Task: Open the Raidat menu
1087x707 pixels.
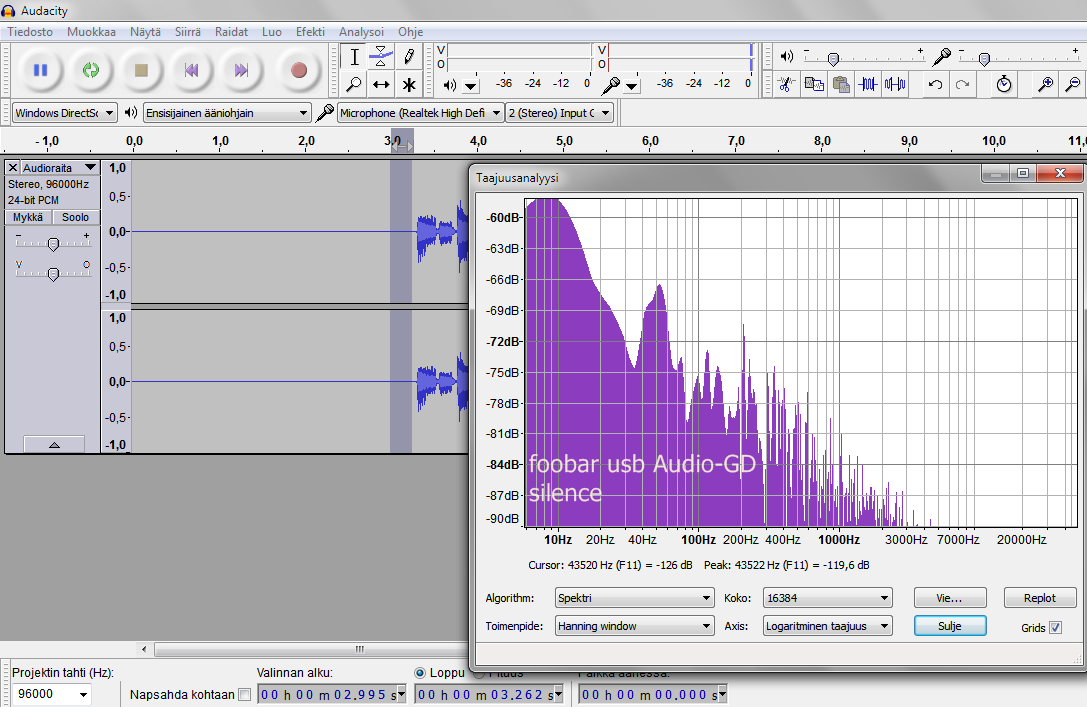Action: (x=232, y=32)
